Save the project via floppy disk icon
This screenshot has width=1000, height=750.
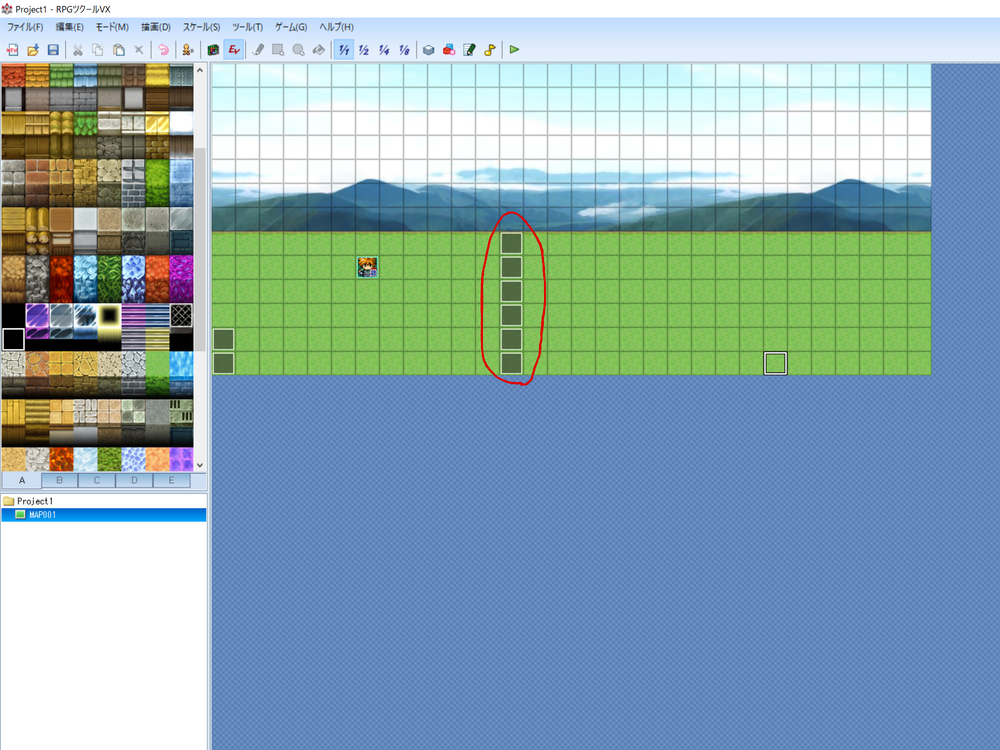point(53,50)
